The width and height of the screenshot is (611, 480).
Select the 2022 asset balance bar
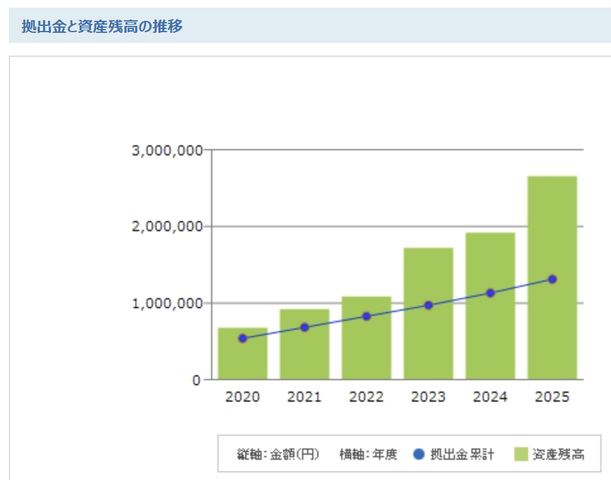coord(367,338)
